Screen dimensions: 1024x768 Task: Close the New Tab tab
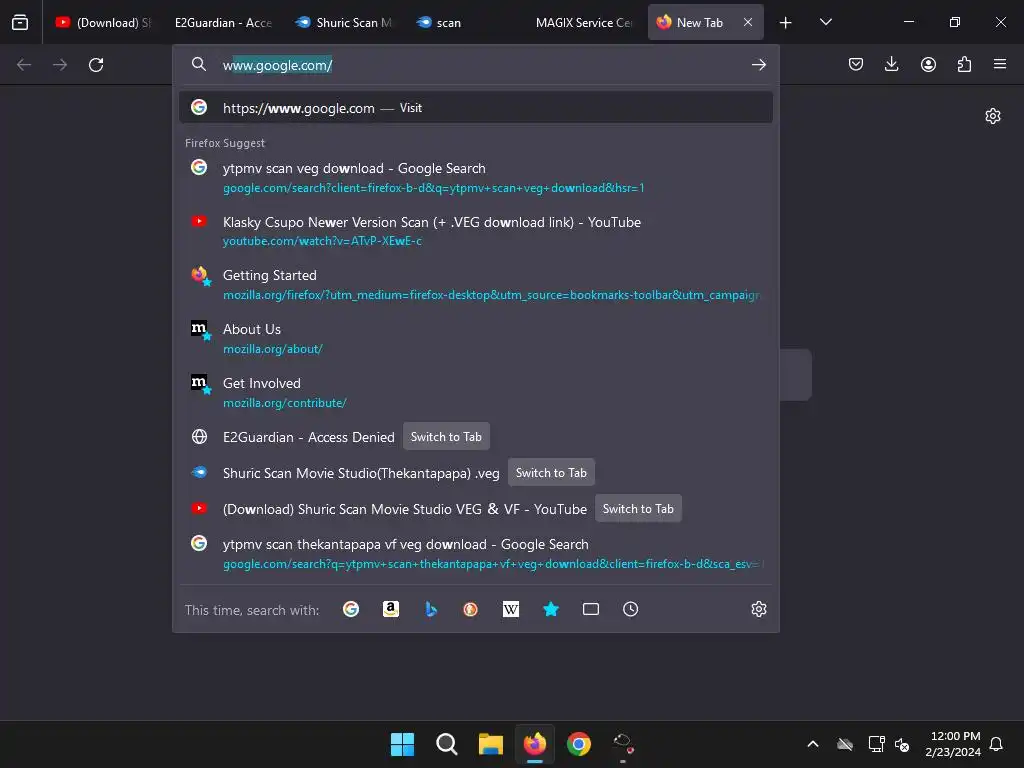[x=748, y=23]
